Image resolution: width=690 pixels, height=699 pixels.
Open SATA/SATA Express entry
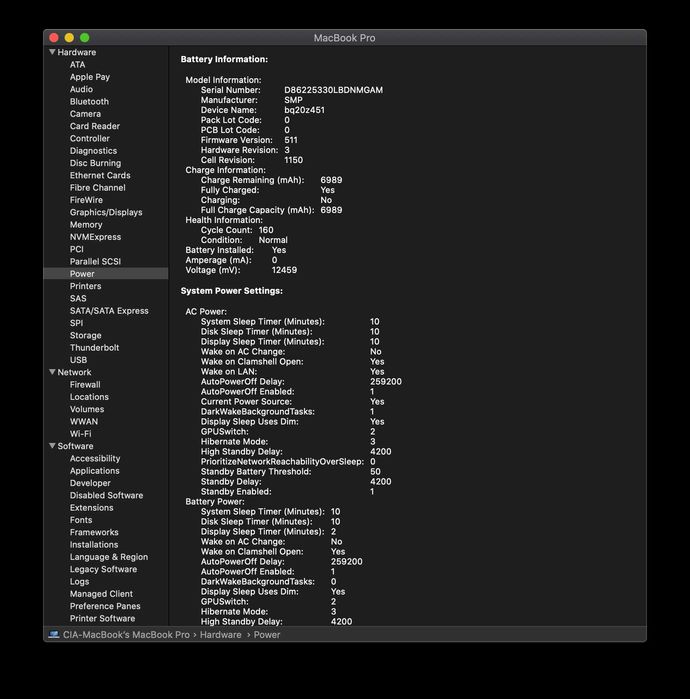pyautogui.click(x=109, y=311)
